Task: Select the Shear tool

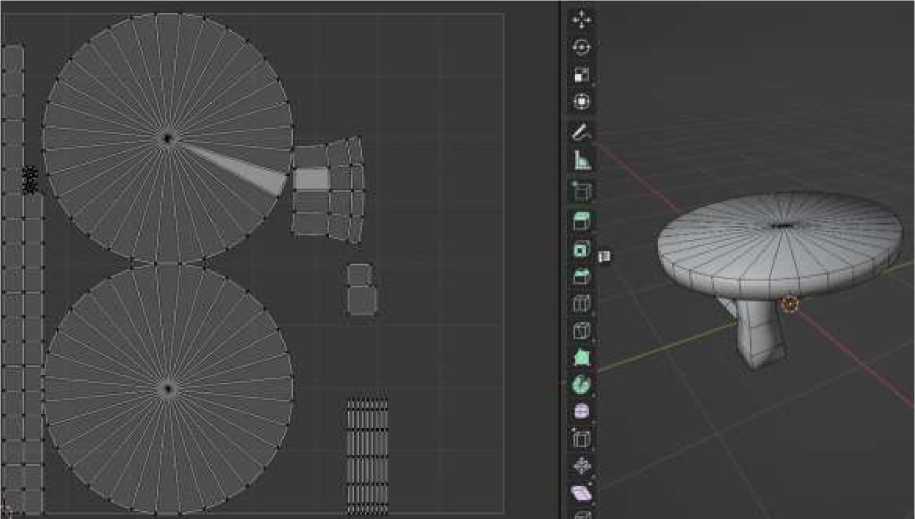Action: click(x=581, y=493)
